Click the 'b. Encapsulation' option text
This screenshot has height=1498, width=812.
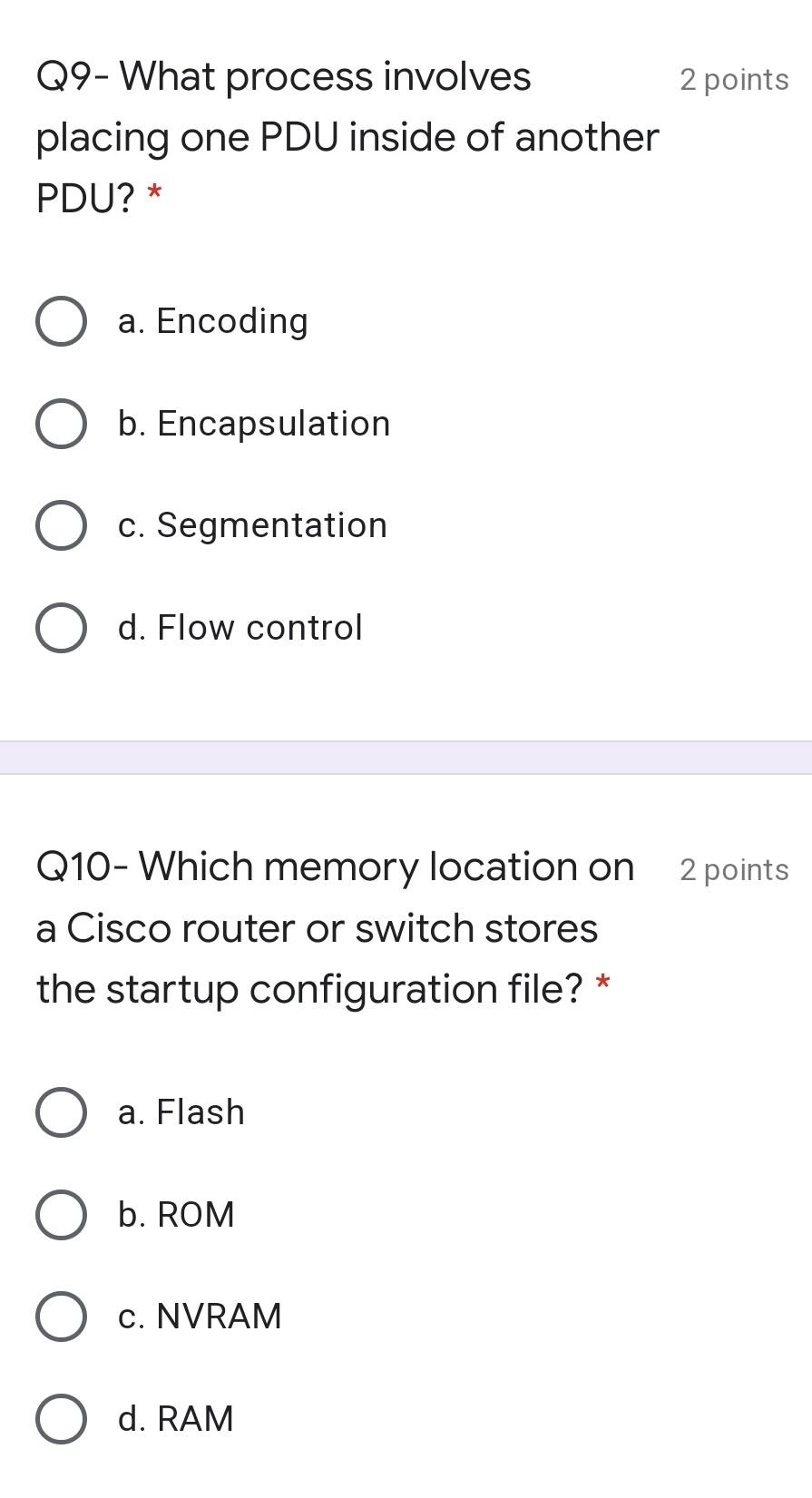(x=254, y=424)
